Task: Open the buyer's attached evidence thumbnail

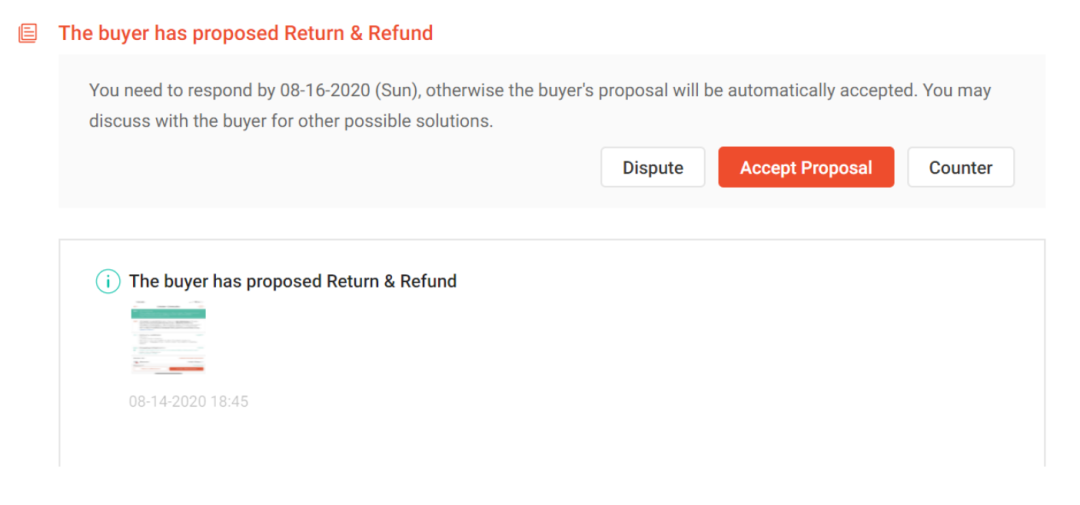Action: click(x=168, y=340)
